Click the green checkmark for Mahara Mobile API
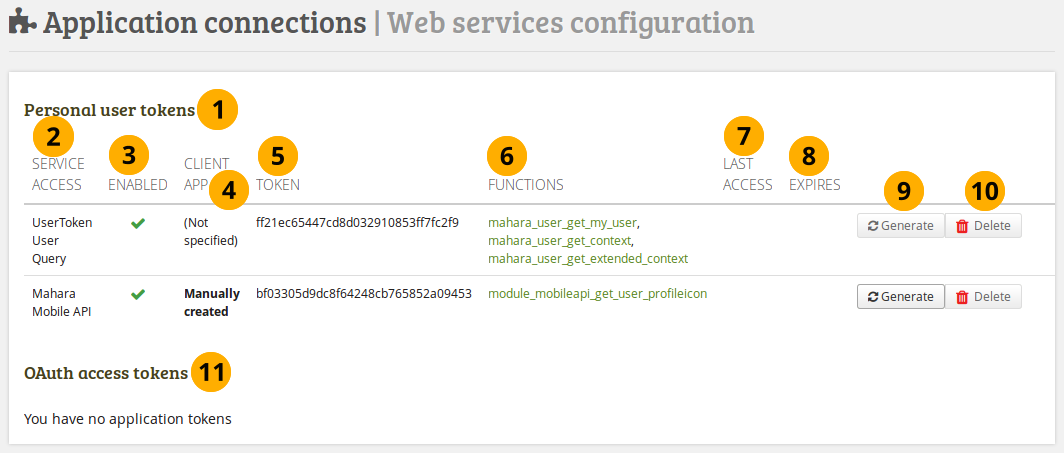The height and width of the screenshot is (453, 1064). (138, 294)
